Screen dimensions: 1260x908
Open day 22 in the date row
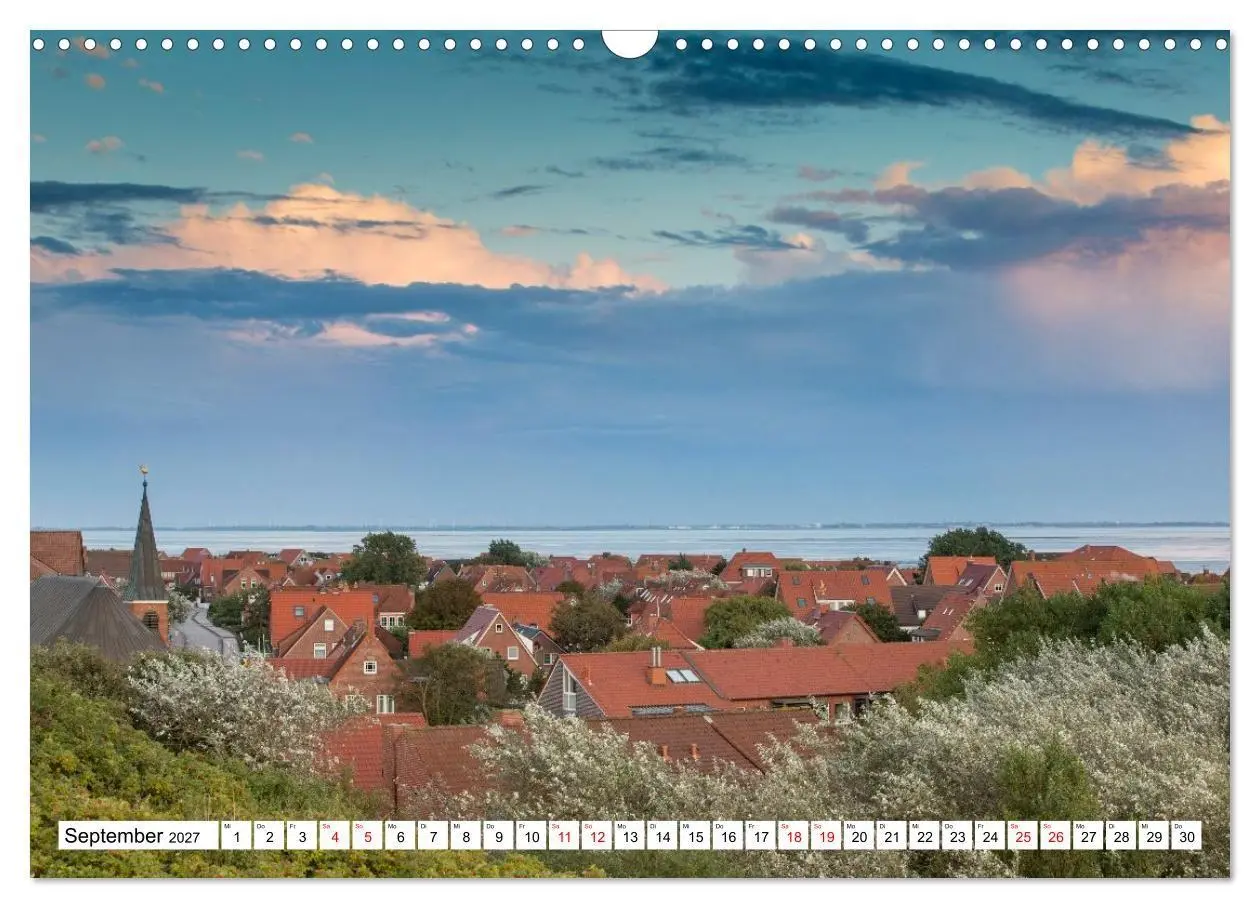pos(924,836)
